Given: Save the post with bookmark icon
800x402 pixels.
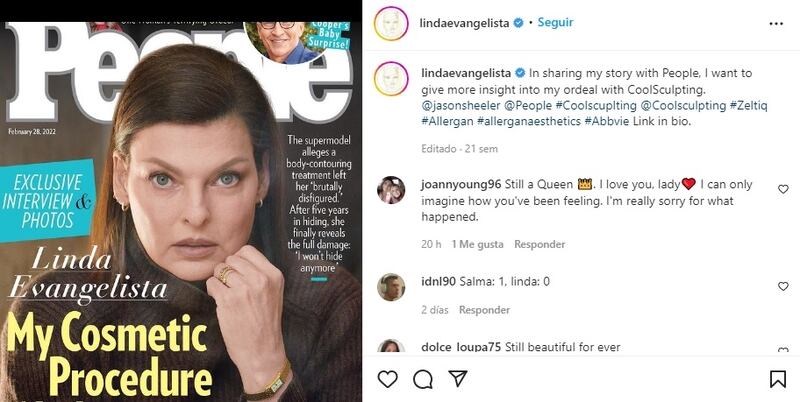Looking at the screenshot, I should pos(778,379).
